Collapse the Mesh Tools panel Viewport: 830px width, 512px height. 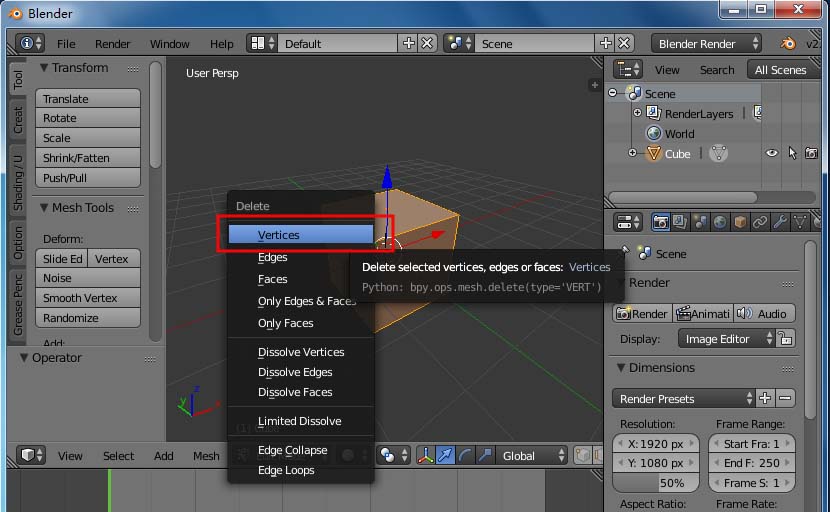tap(44, 208)
